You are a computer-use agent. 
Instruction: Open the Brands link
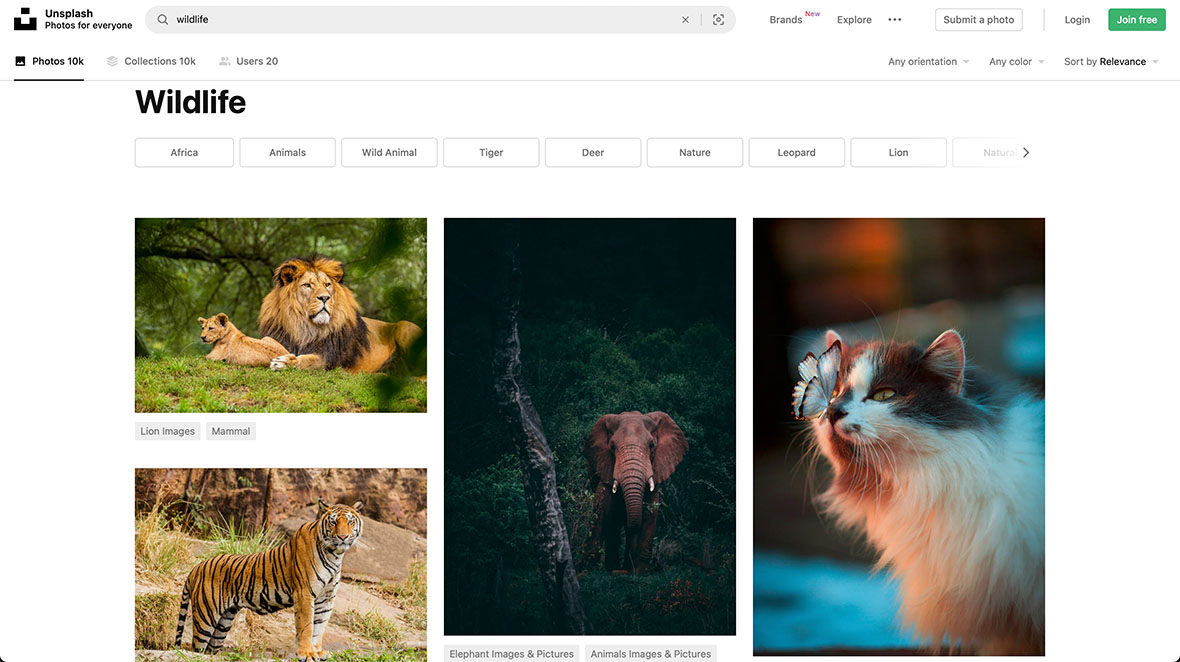(786, 20)
